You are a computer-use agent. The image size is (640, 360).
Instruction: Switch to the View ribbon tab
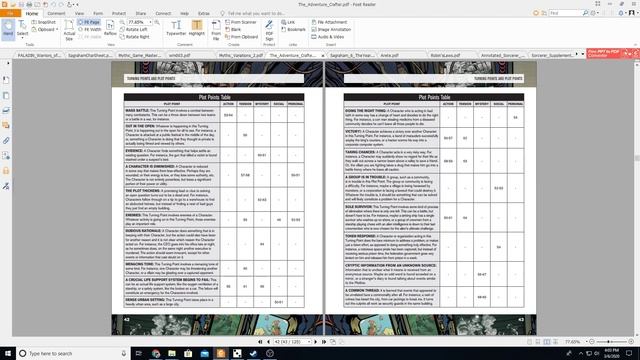79,13
